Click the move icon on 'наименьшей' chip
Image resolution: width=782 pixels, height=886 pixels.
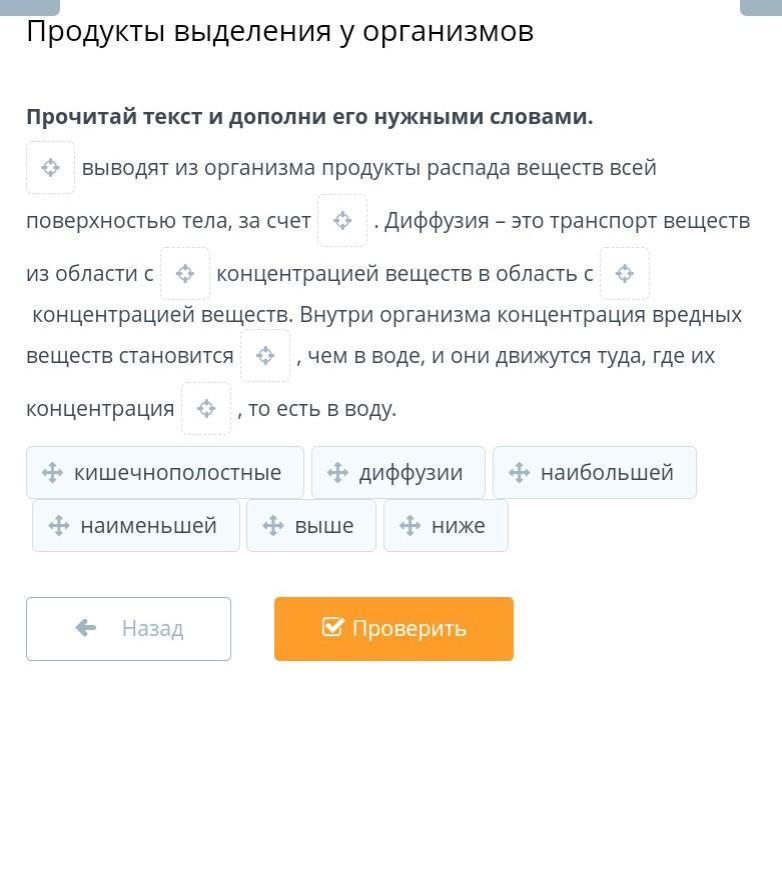59,525
